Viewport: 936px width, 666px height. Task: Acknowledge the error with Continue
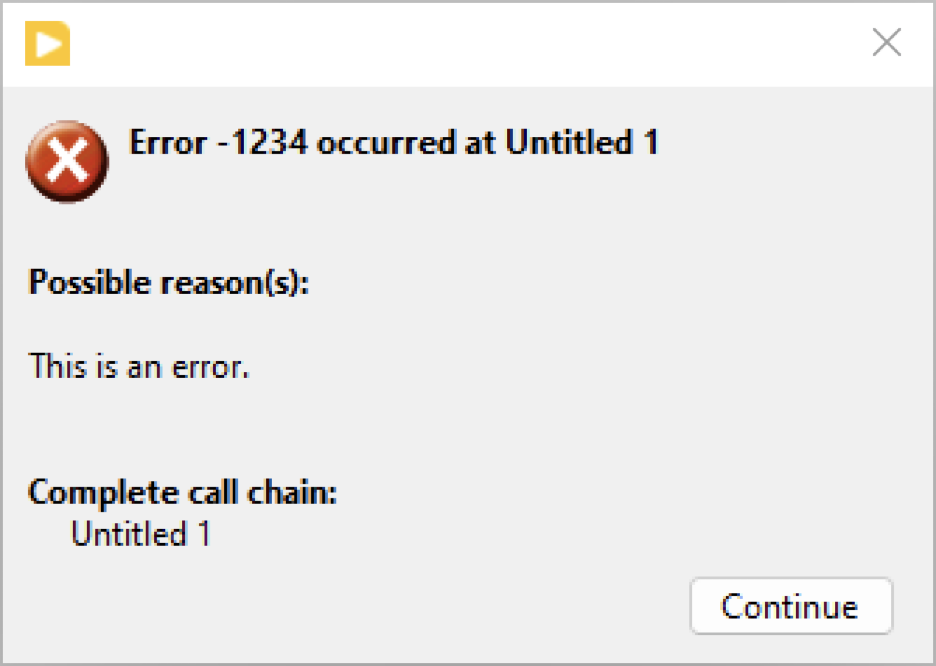tap(790, 605)
